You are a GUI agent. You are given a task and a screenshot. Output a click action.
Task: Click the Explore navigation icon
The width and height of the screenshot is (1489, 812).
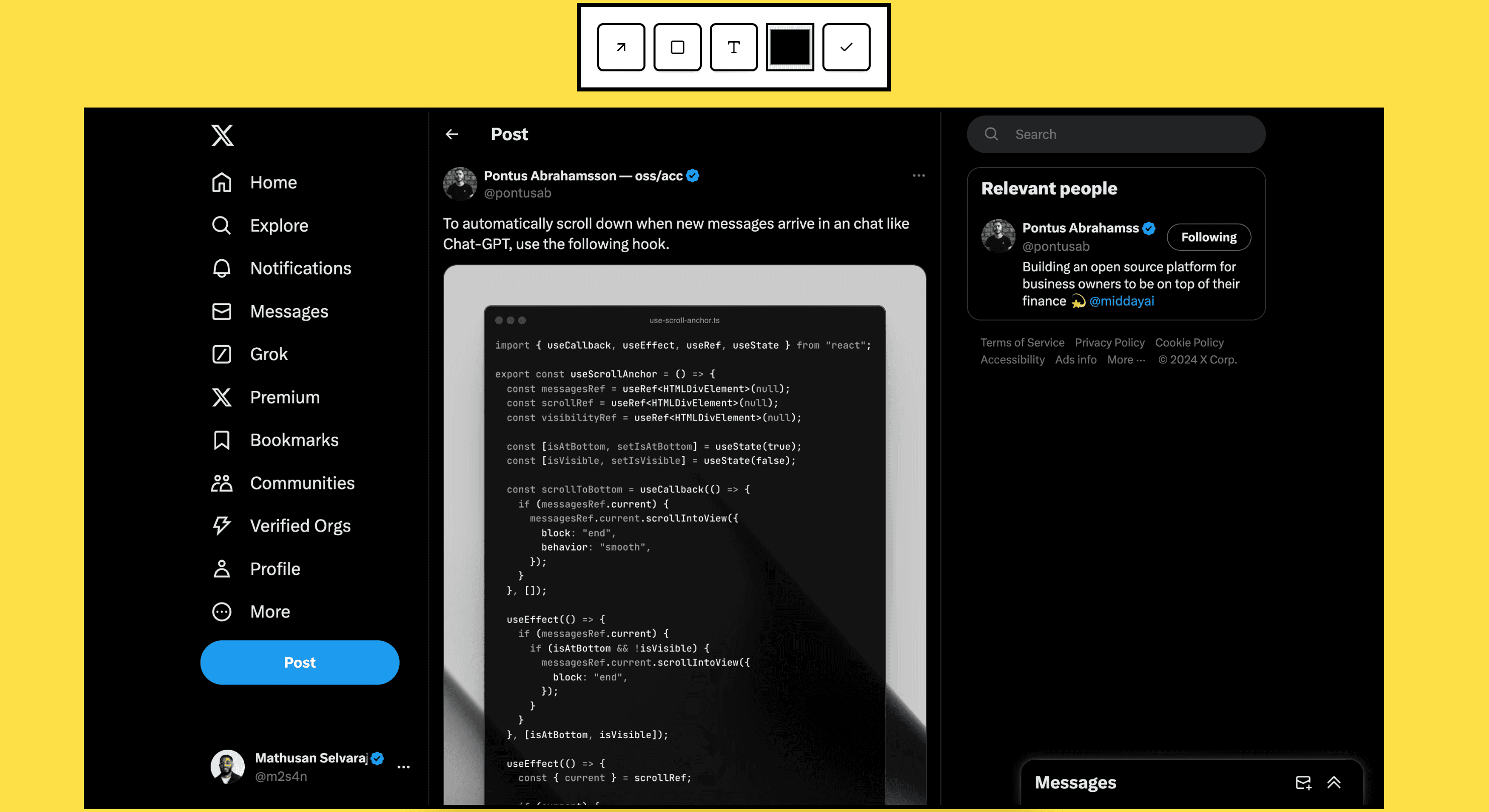pos(221,225)
